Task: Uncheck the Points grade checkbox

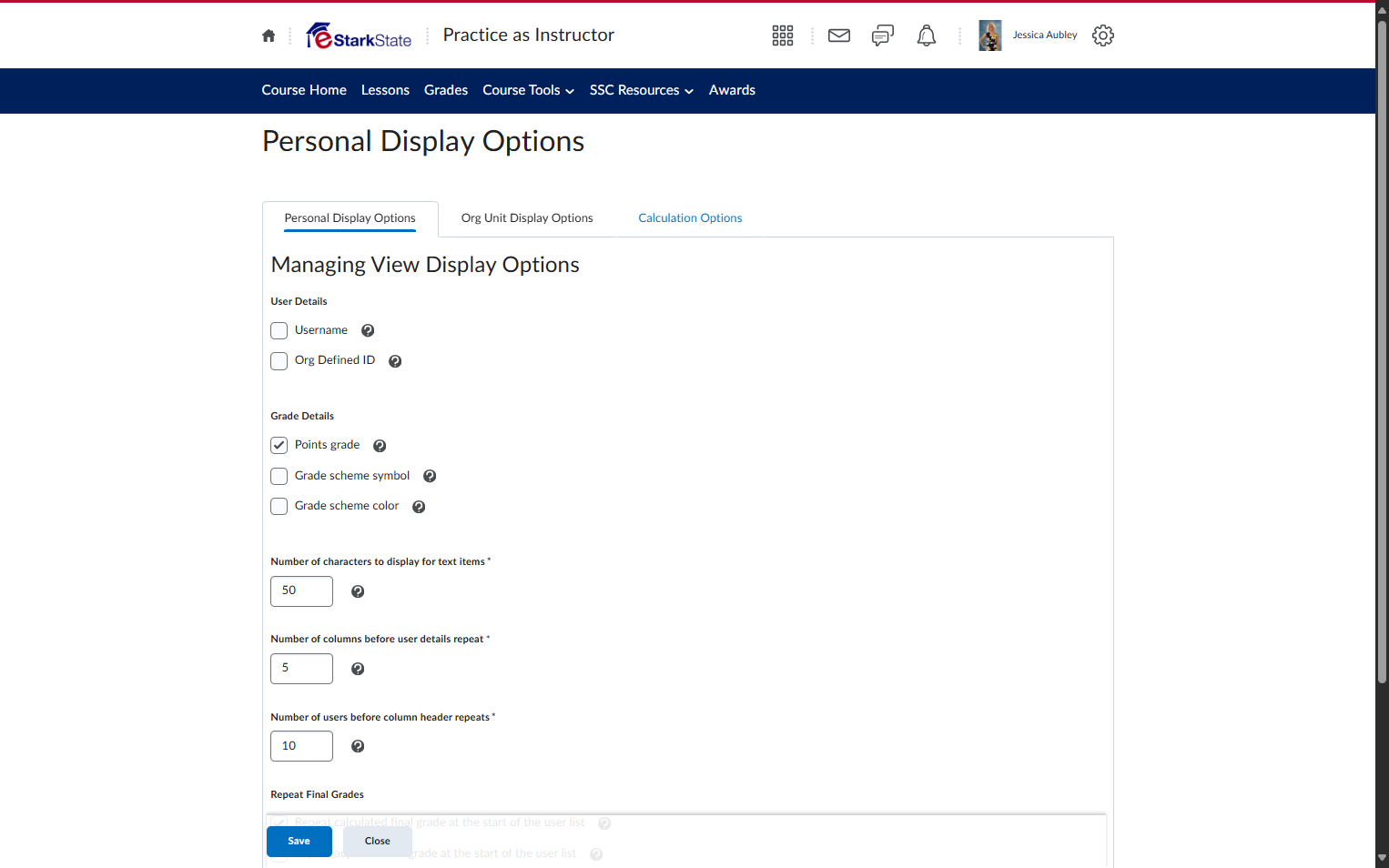Action: (279, 445)
